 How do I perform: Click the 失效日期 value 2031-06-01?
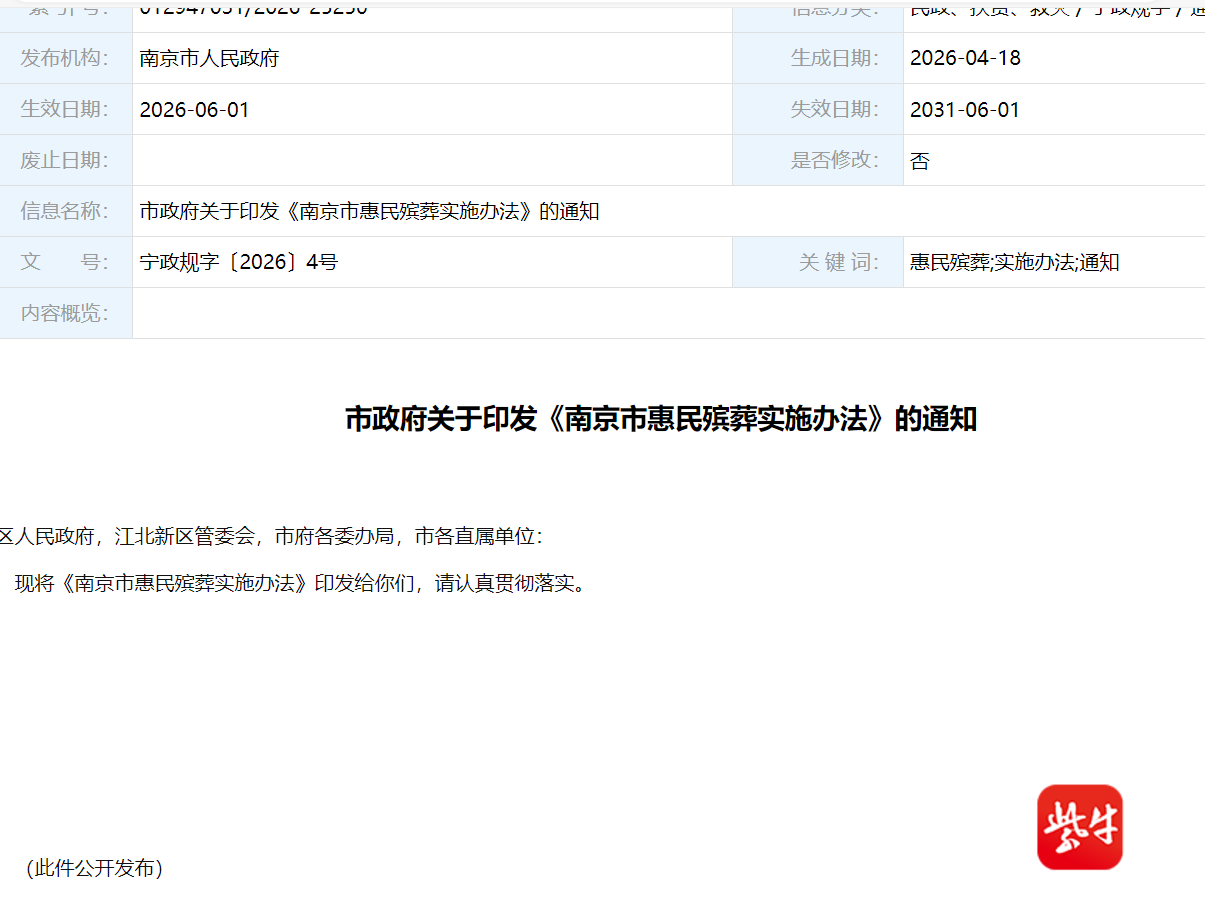(965, 110)
